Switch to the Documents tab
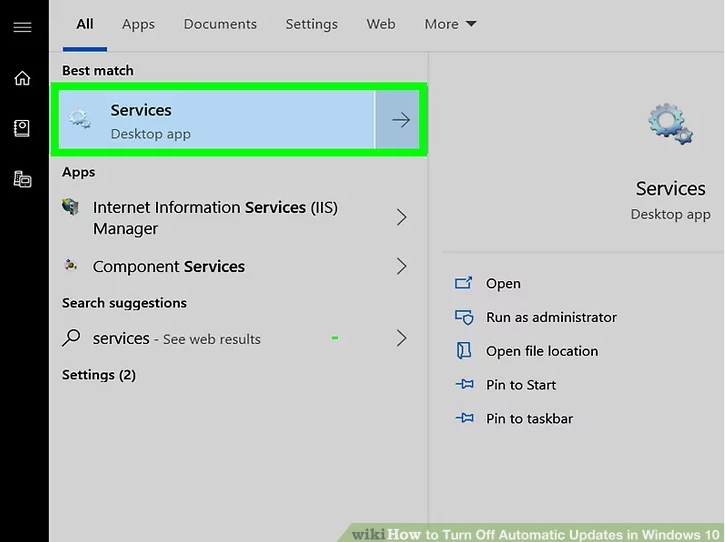The image size is (725, 542). [220, 24]
